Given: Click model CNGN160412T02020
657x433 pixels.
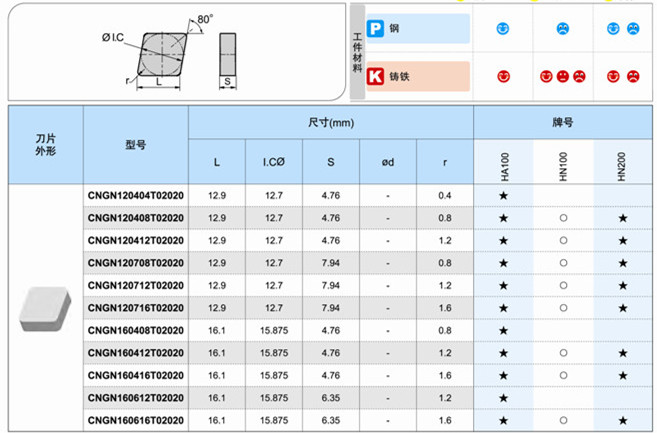Looking at the screenshot, I should pos(136,352).
